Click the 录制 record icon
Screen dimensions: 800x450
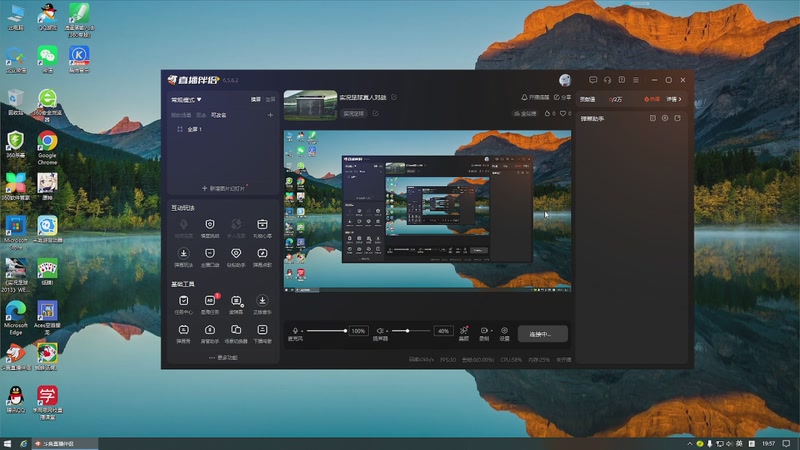coord(484,331)
